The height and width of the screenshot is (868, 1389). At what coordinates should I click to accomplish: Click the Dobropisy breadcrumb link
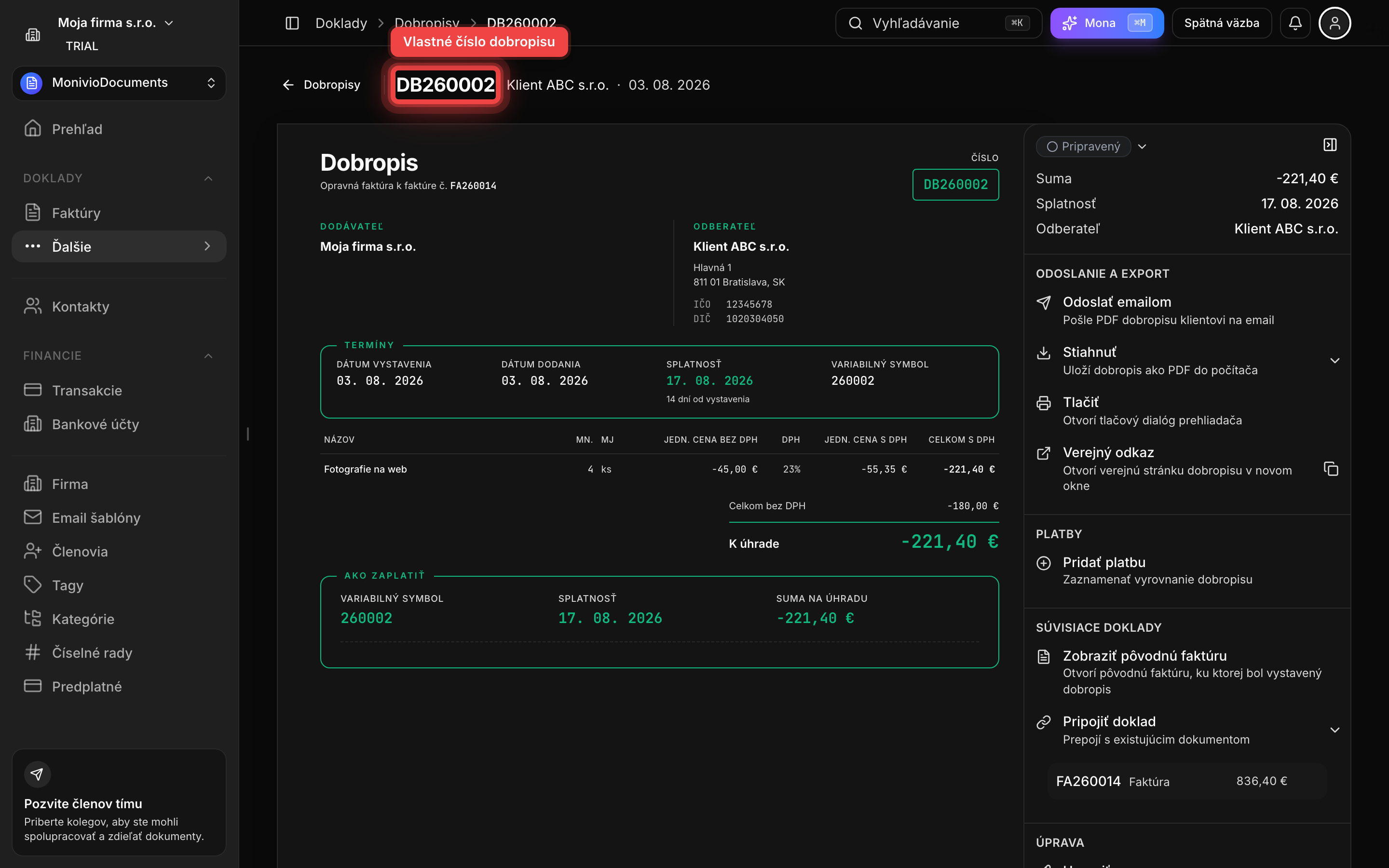coord(426,23)
